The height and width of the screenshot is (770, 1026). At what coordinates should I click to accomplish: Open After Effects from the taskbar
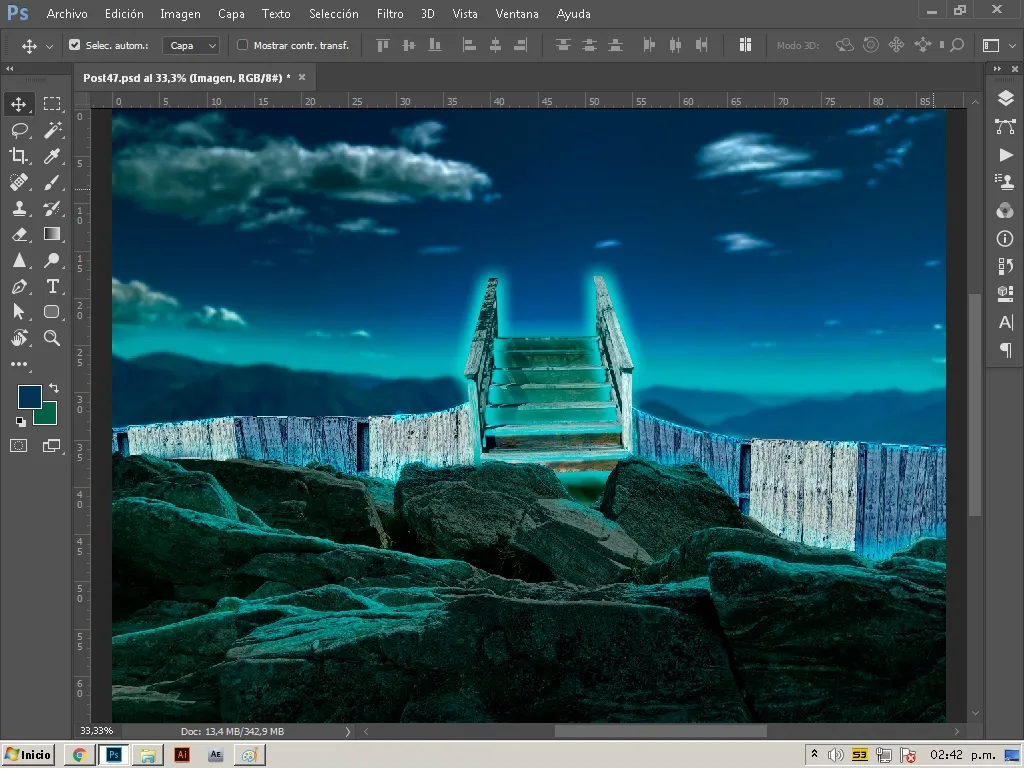(215, 755)
